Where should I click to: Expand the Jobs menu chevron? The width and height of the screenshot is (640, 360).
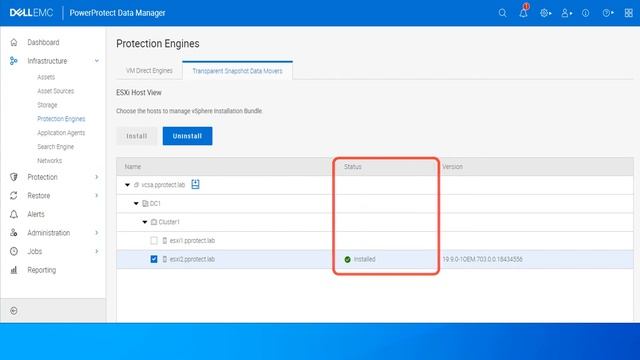97,251
